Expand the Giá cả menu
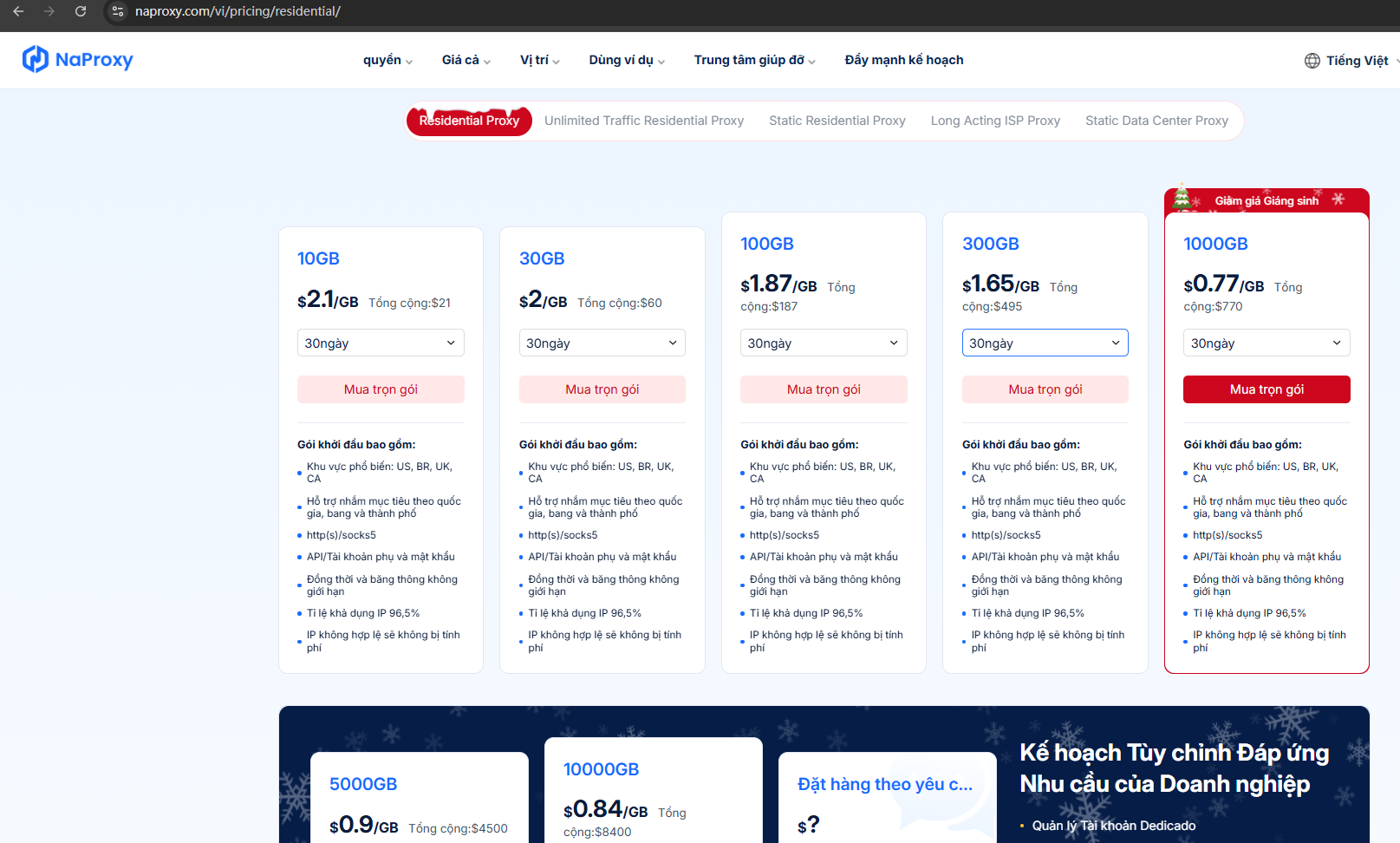Image resolution: width=1400 pixels, height=843 pixels. [466, 60]
